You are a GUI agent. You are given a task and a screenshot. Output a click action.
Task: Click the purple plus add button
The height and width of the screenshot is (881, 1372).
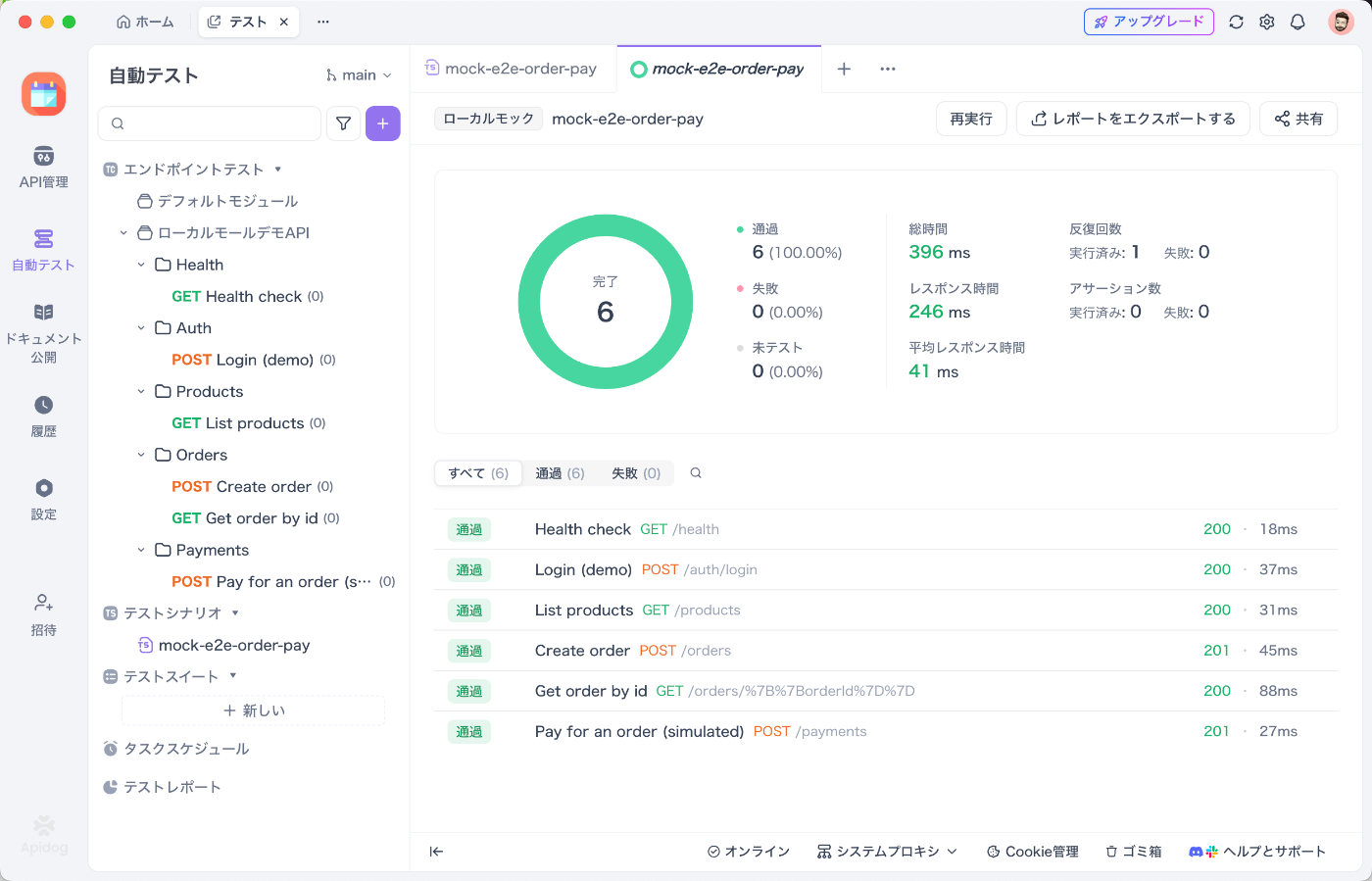click(x=382, y=123)
